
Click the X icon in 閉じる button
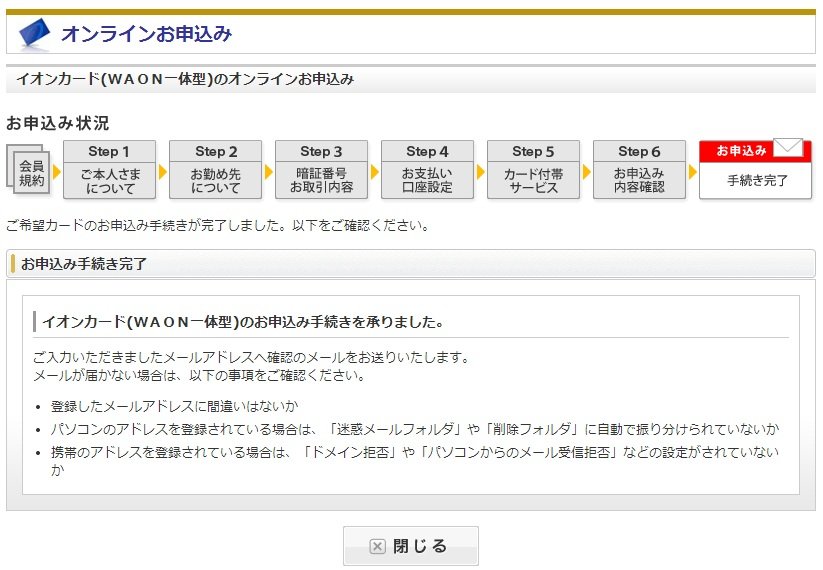point(377,546)
